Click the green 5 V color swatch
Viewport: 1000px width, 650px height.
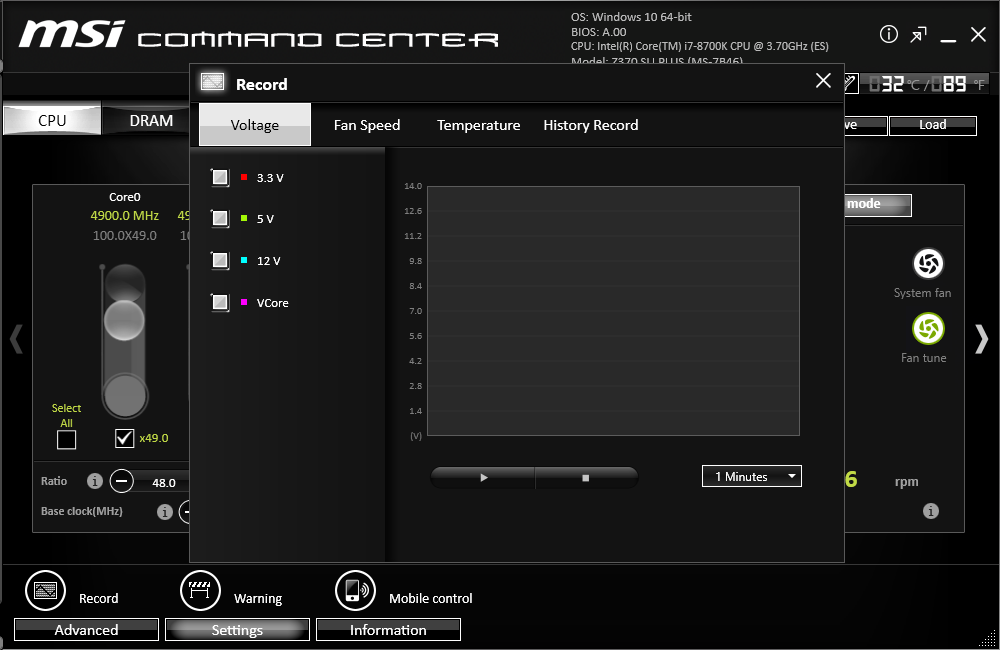tap(244, 218)
